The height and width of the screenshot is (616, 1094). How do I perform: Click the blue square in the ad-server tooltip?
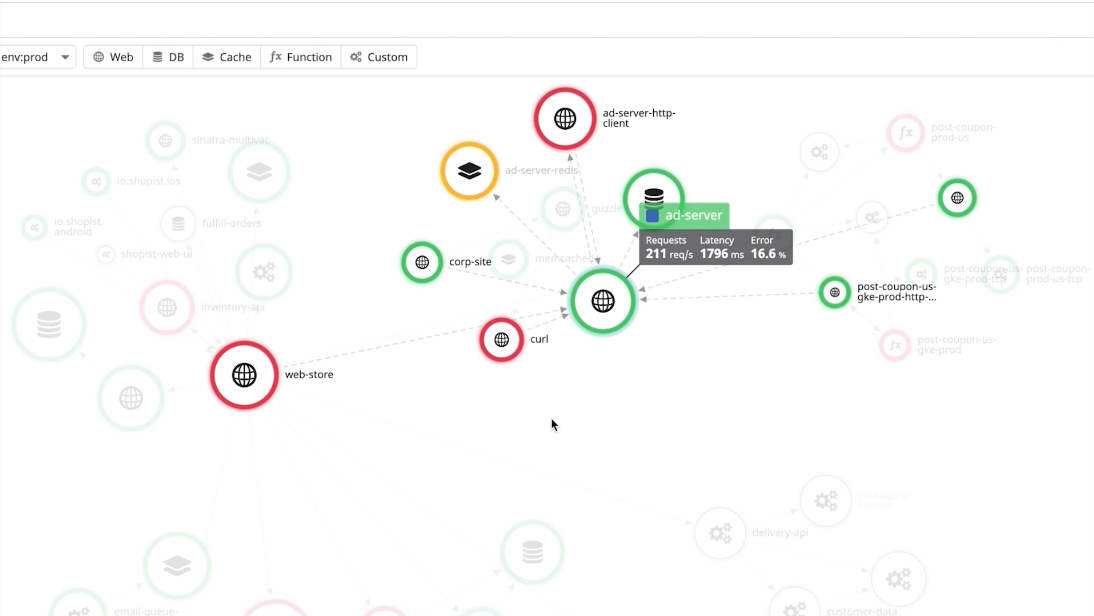coord(652,216)
